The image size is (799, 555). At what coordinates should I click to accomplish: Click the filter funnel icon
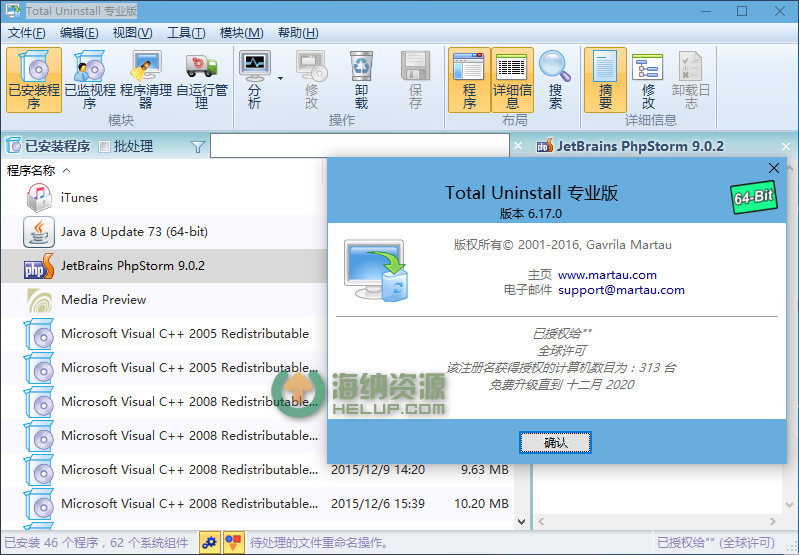point(198,147)
